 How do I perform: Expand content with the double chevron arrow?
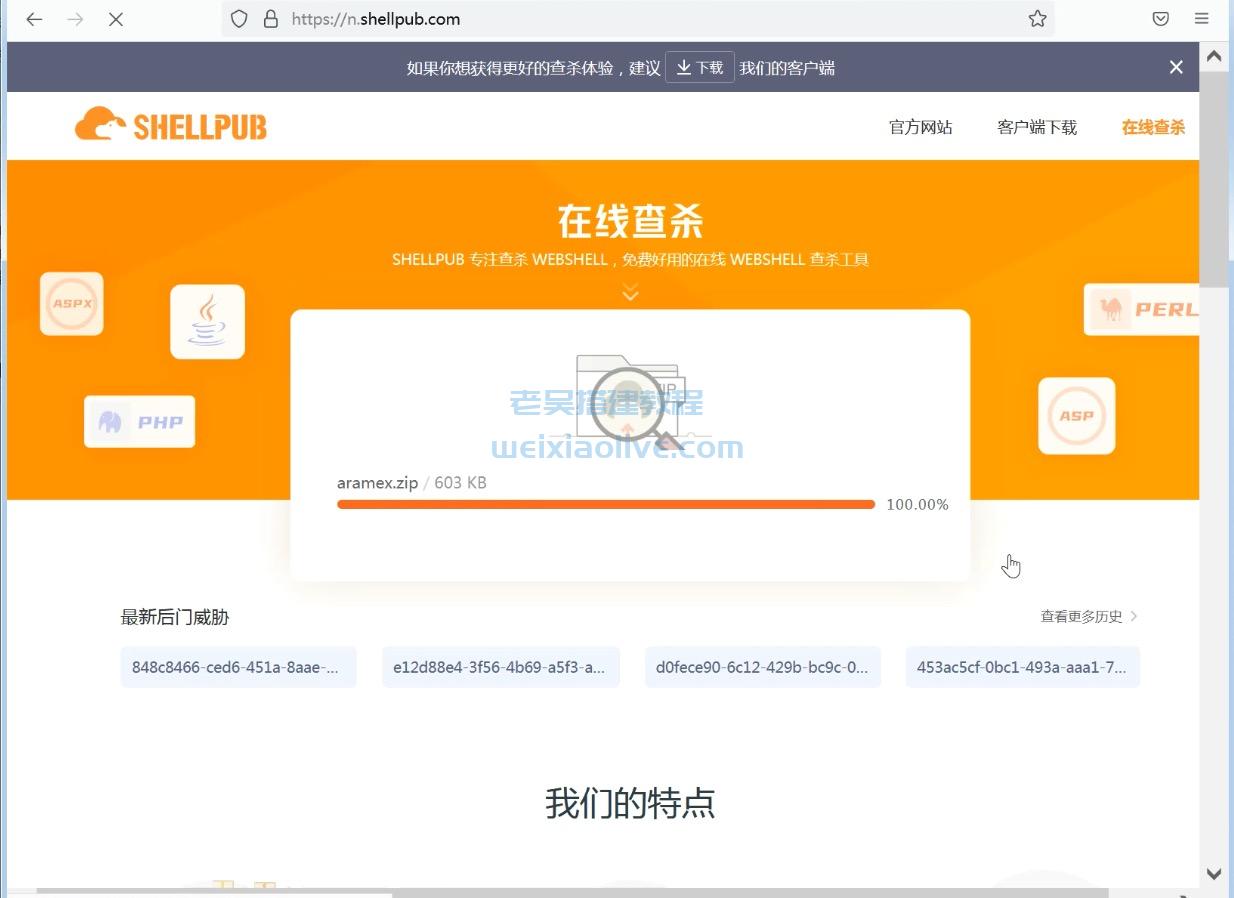pyautogui.click(x=629, y=292)
